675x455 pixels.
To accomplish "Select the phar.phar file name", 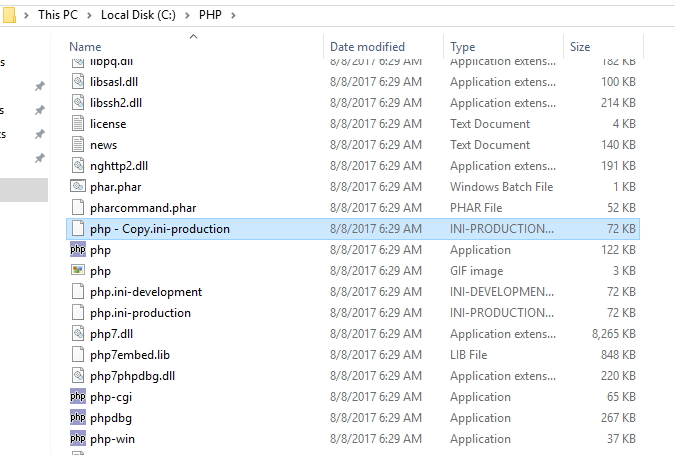I will (115, 187).
